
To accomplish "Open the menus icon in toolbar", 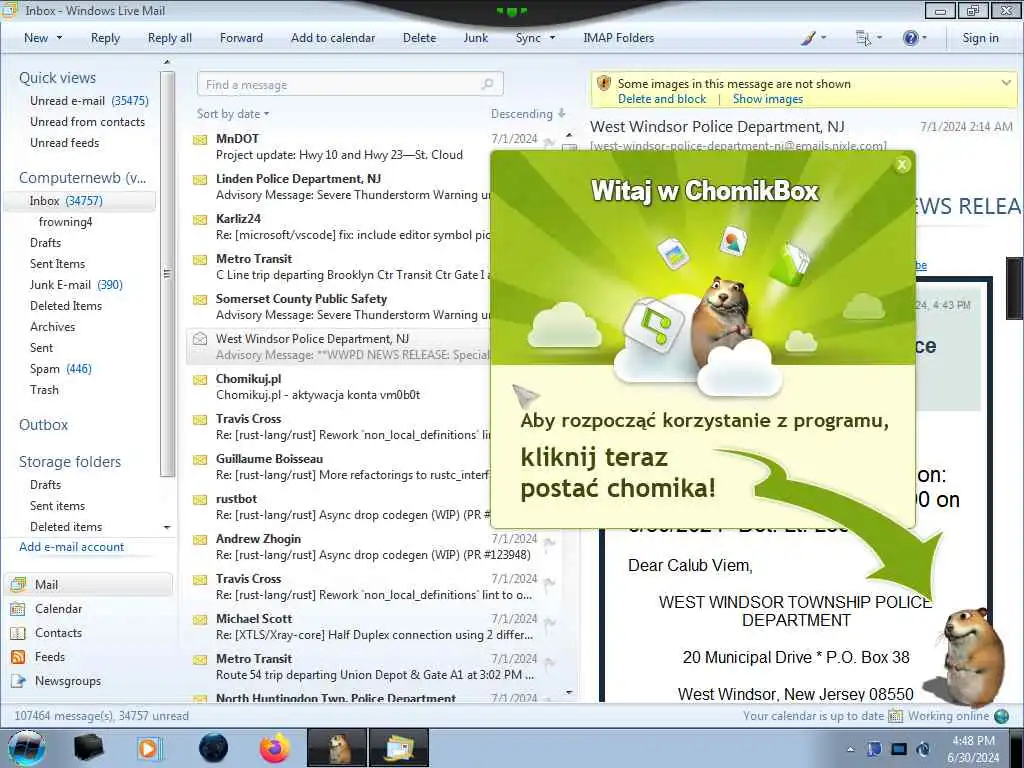I will coord(863,38).
